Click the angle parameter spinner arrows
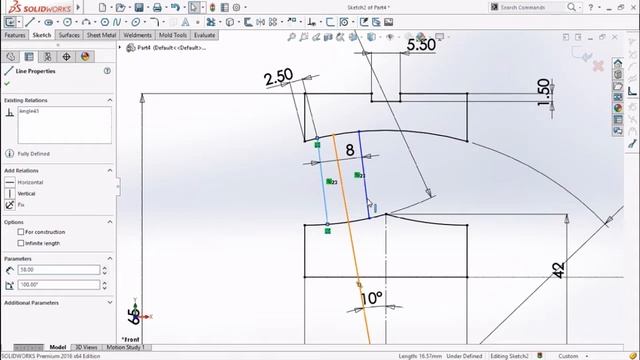Viewport: 640px width, 360px height. coord(104,284)
